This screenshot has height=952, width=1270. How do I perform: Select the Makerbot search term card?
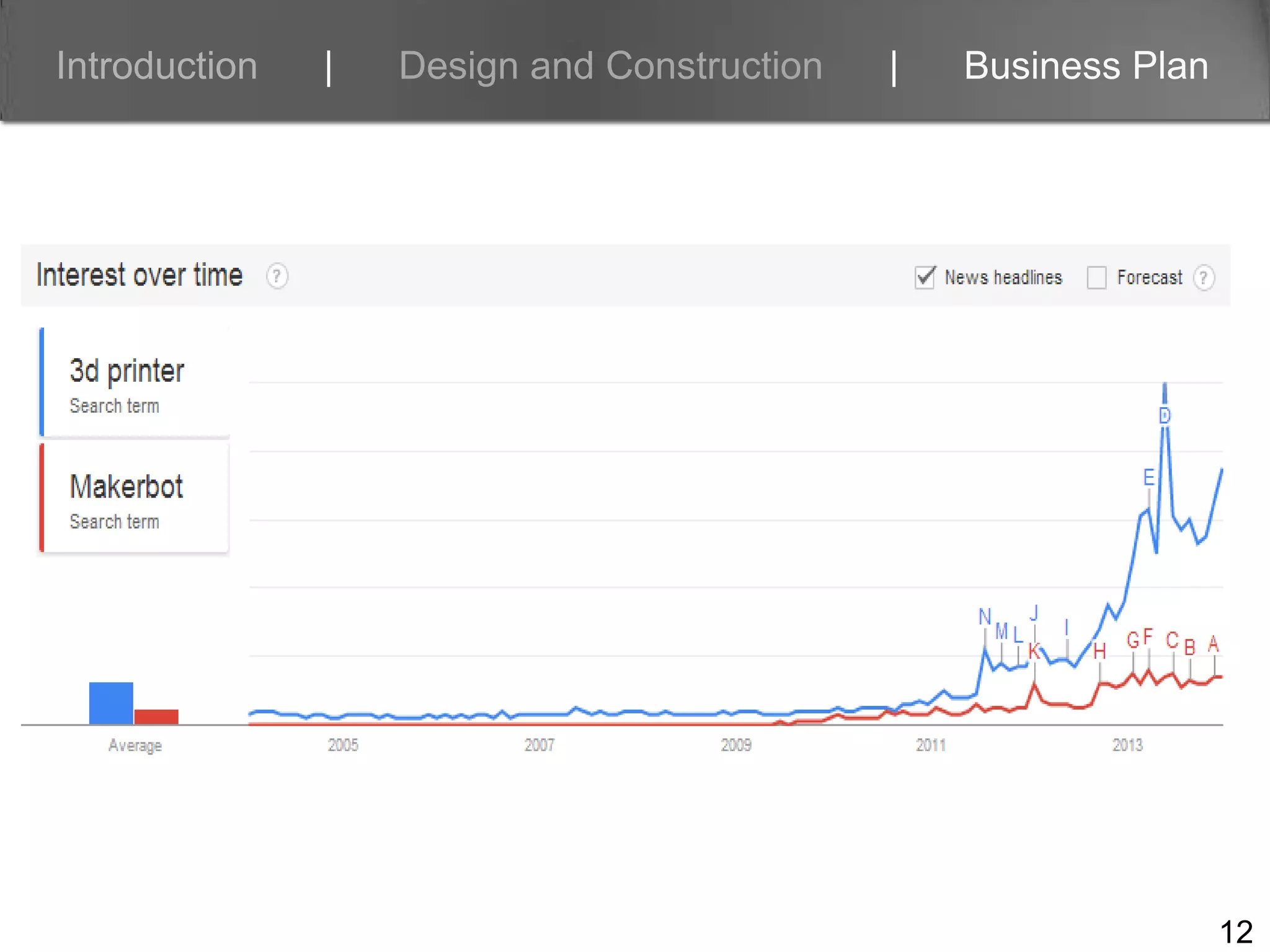click(x=135, y=498)
